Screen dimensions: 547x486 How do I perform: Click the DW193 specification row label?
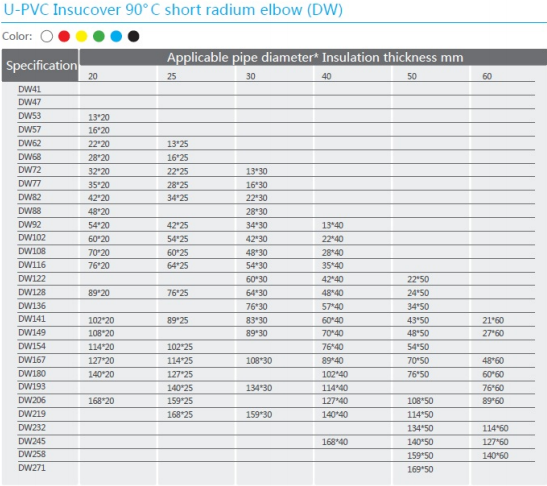tap(32, 387)
